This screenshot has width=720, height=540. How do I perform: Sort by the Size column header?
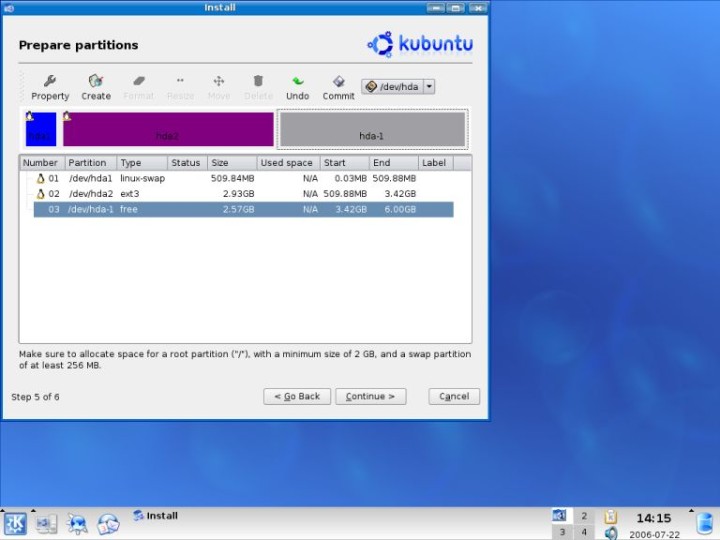coord(232,163)
